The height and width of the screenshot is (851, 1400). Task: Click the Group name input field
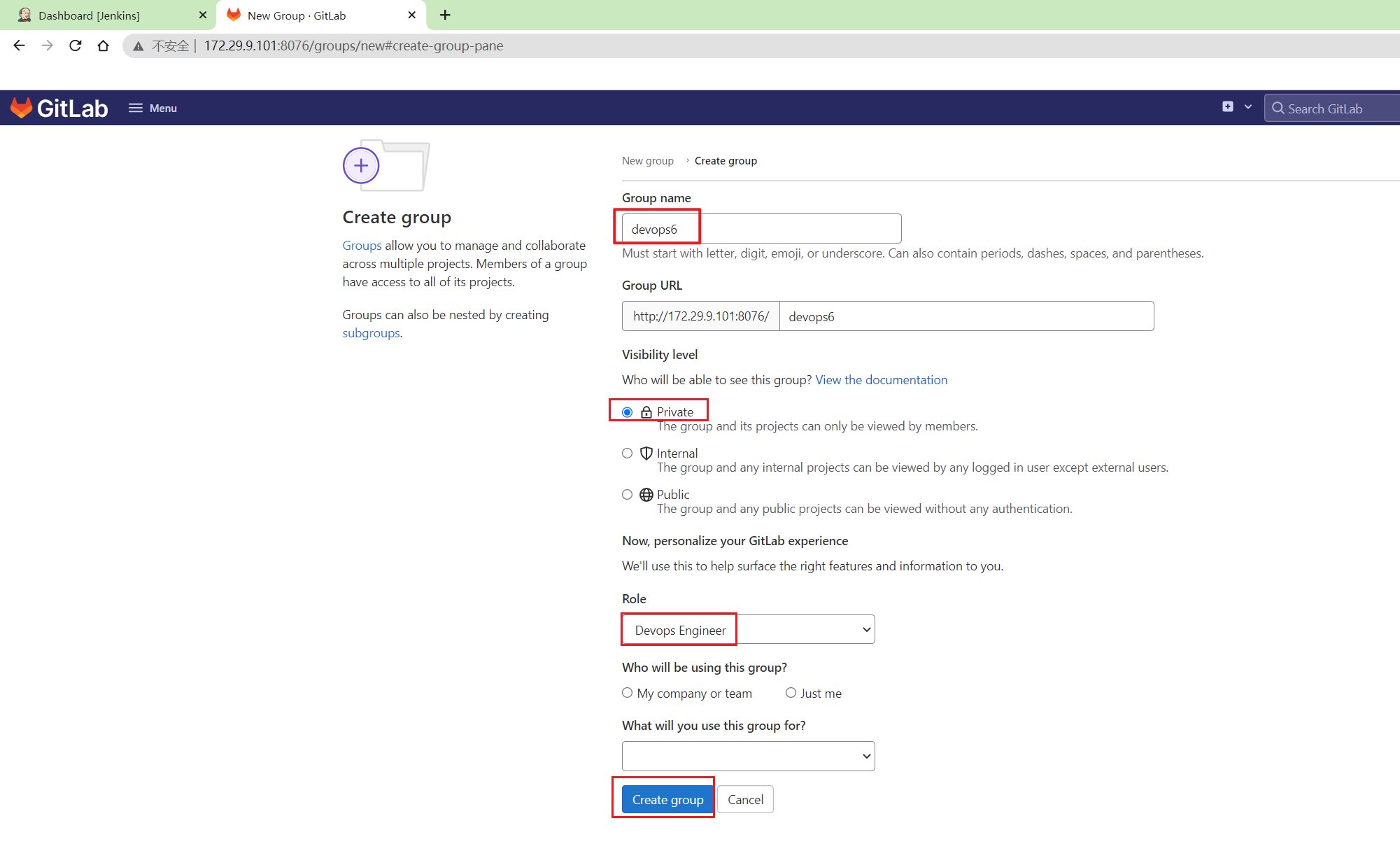point(761,229)
